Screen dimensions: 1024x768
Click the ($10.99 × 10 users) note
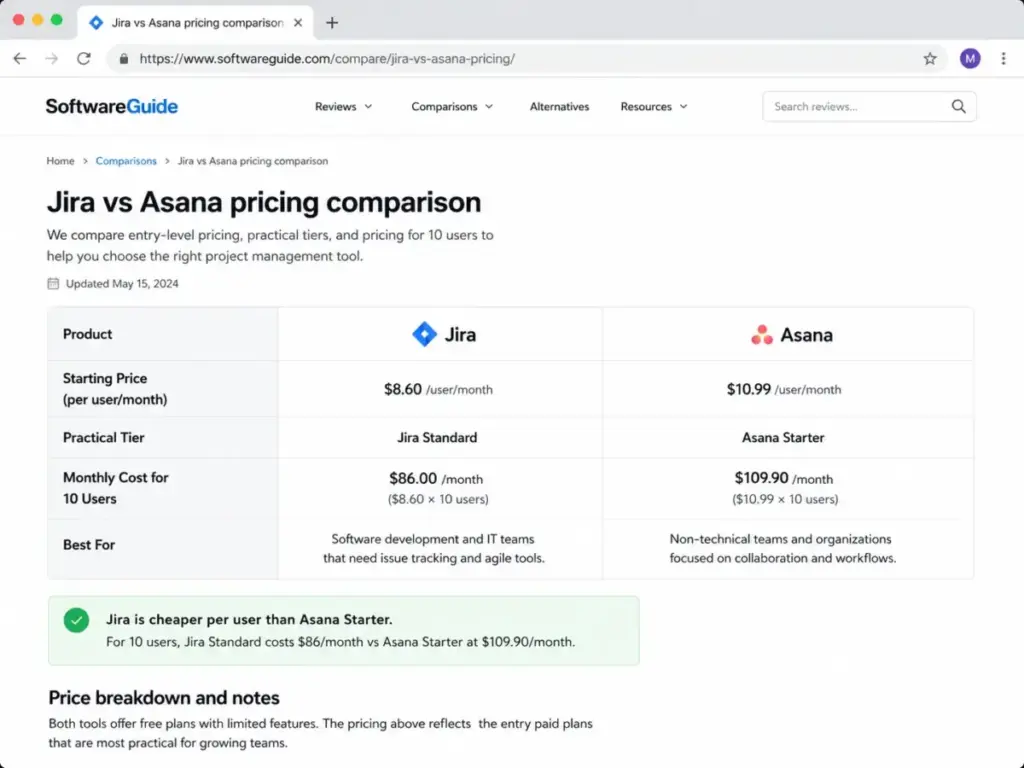pos(785,499)
